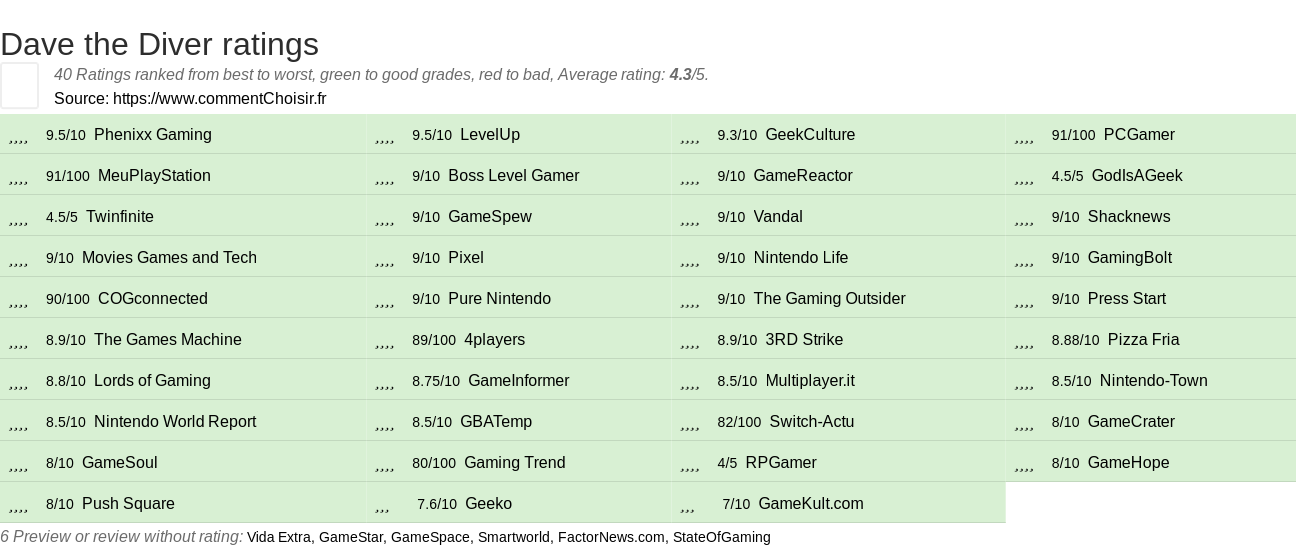
Task: Open the The Gaming Outsider review
Action: click(x=829, y=299)
